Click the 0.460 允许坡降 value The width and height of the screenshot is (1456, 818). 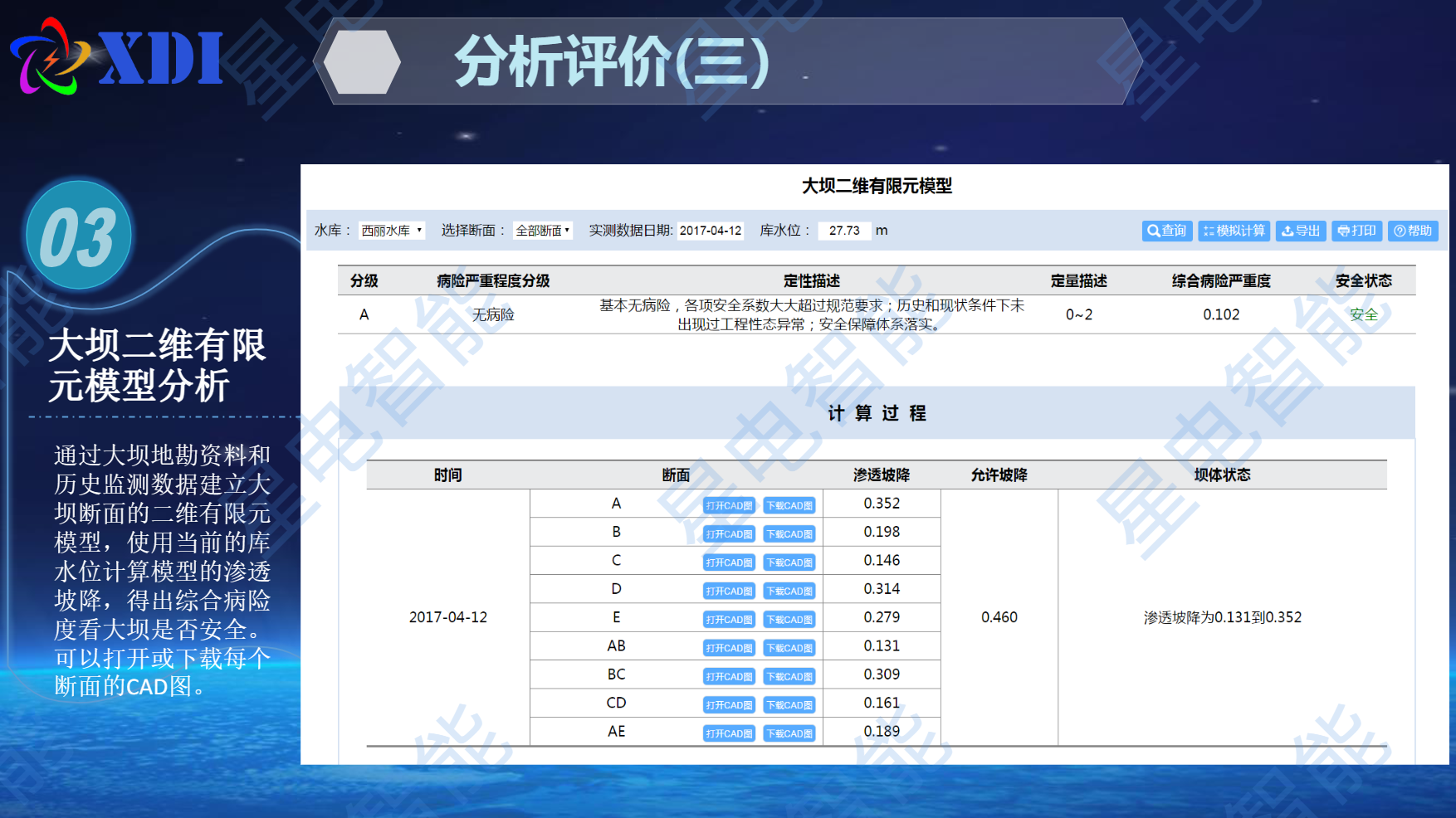pyautogui.click(x=999, y=617)
